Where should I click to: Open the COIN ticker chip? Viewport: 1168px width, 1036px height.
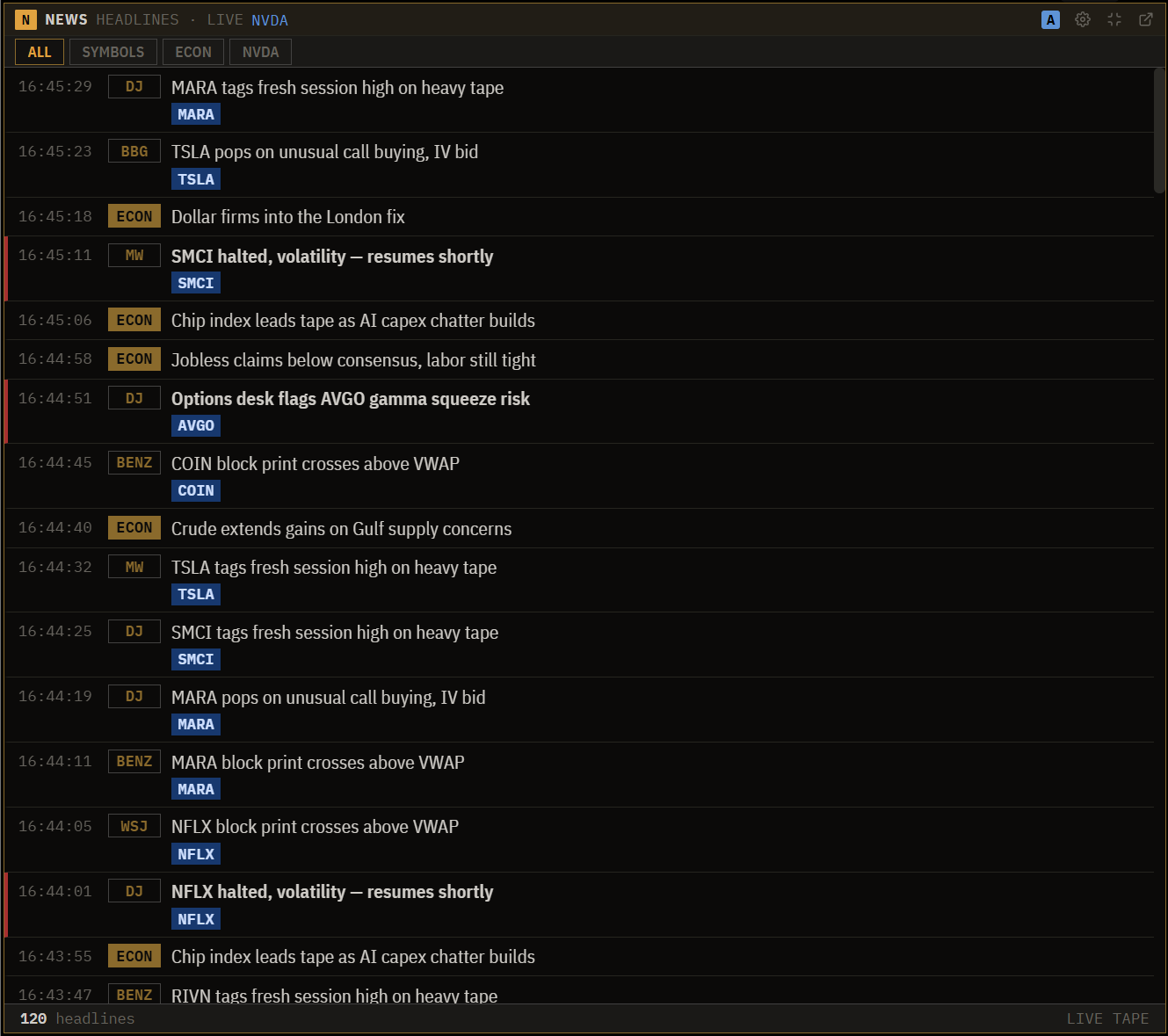coord(196,490)
